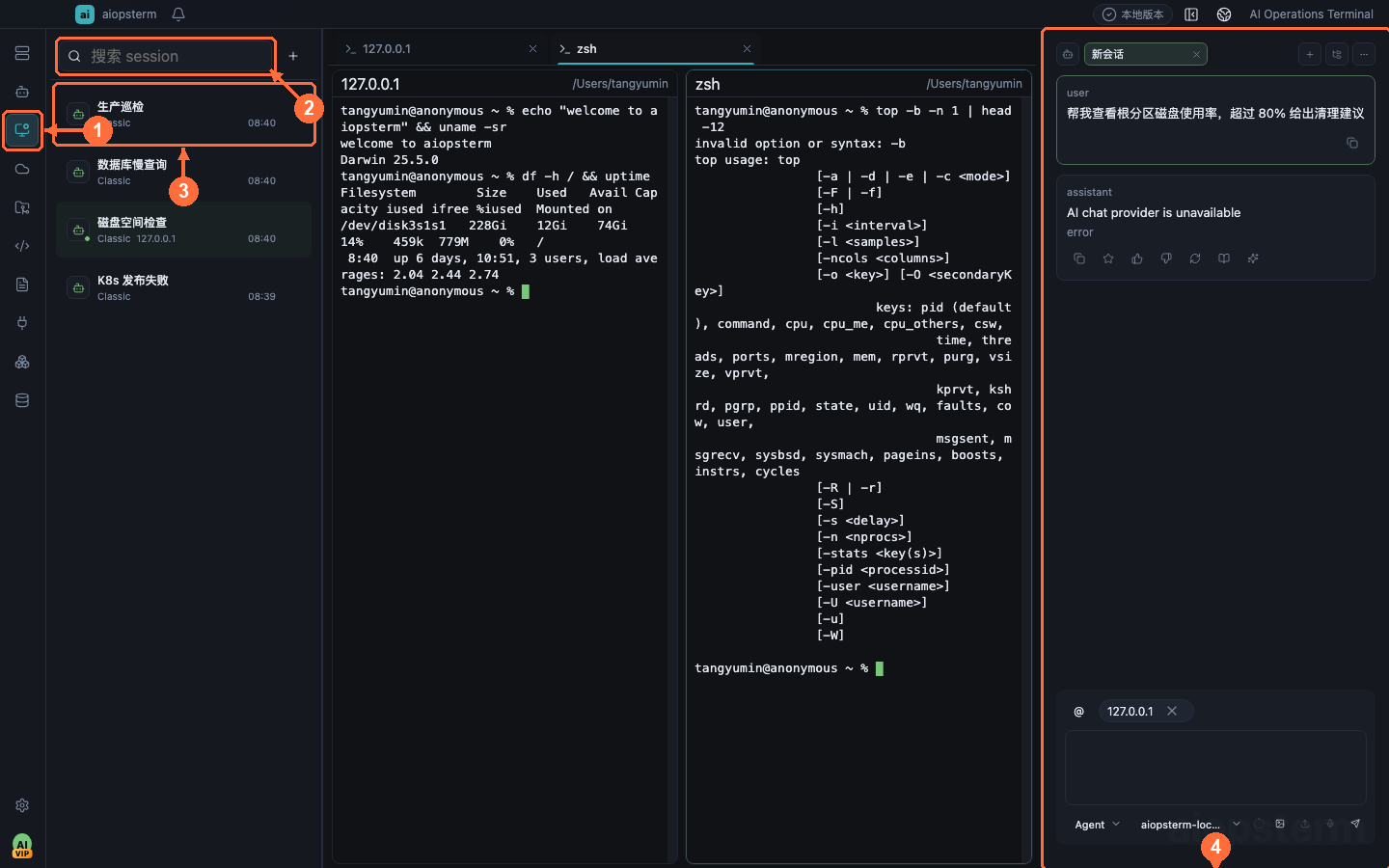
Task: Copy the user message text
Action: click(x=1352, y=143)
